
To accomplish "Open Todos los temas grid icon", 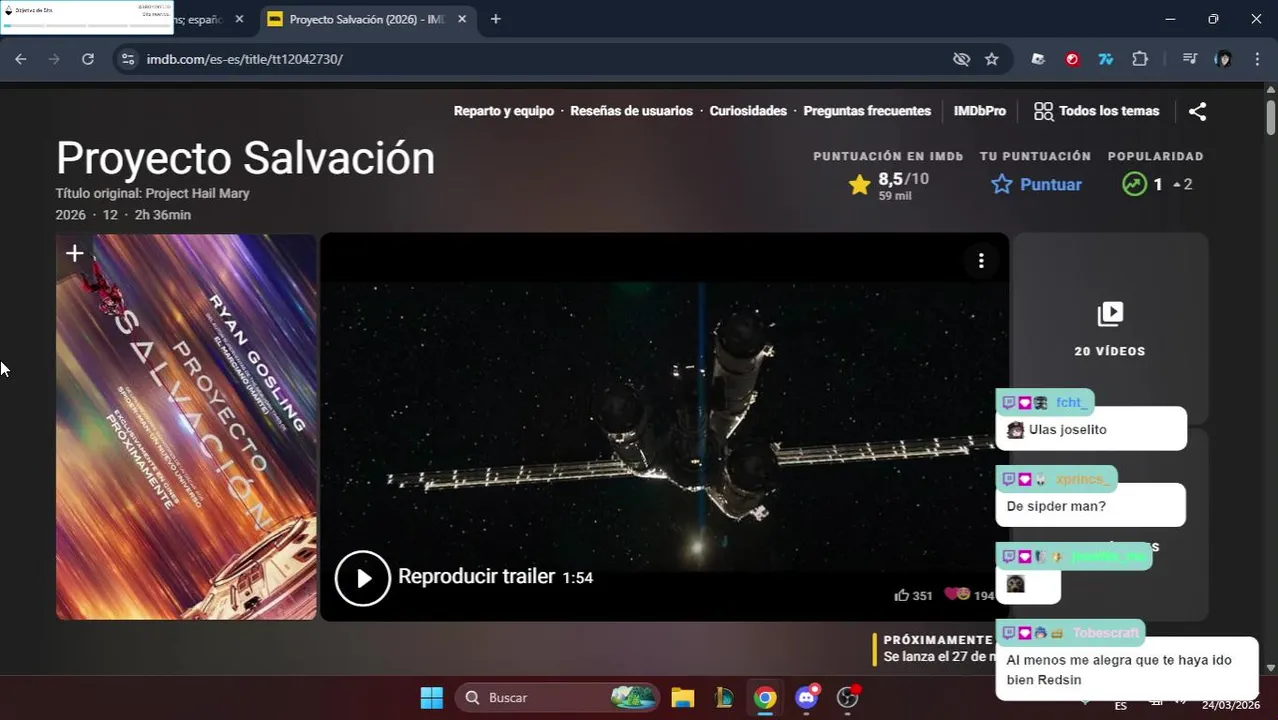I will pos(1043,111).
